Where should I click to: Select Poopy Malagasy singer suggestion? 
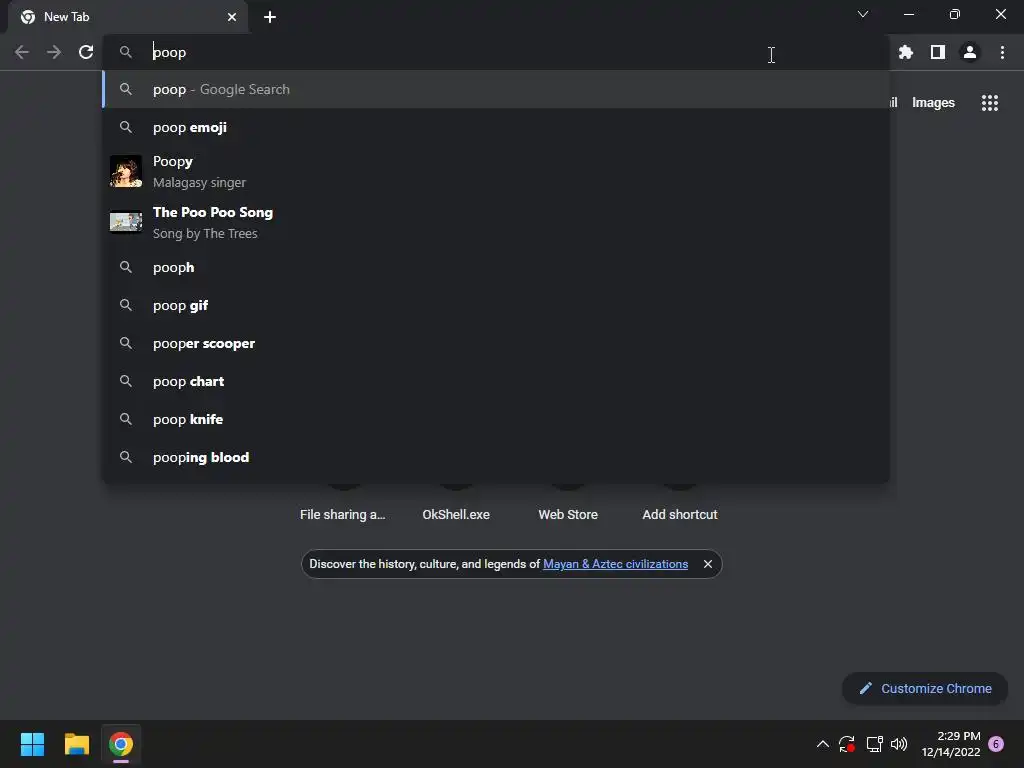coord(496,171)
